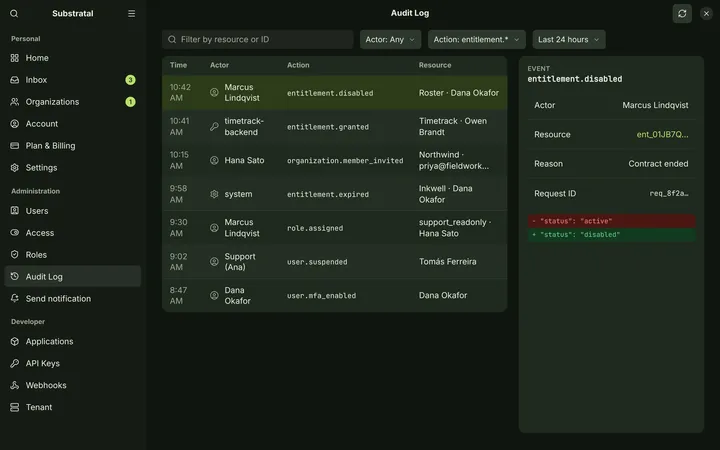This screenshot has height=450, width=720.
Task: Open the Applications label in sidebar
Action: tap(50, 341)
